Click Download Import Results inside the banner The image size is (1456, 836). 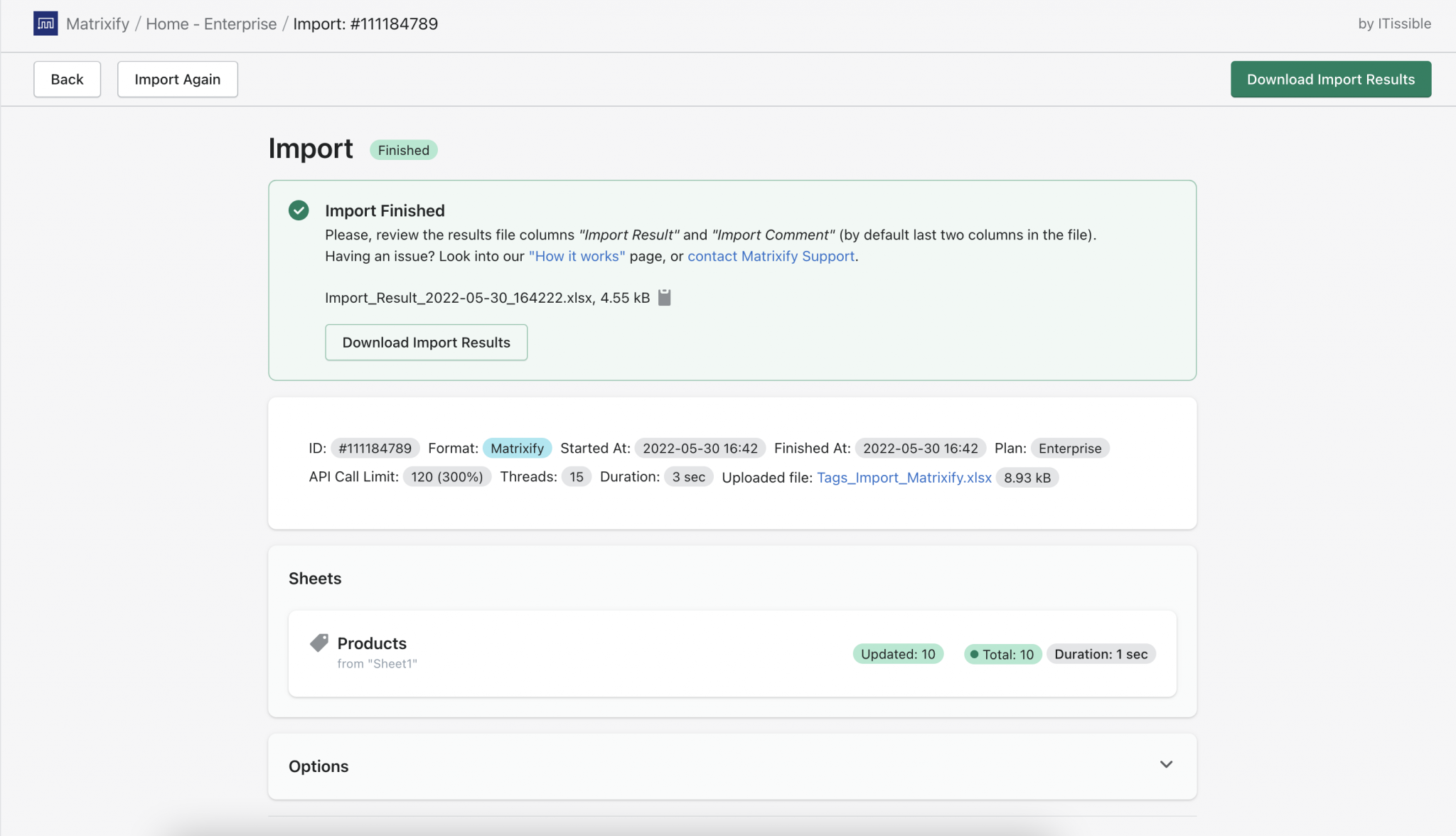click(426, 342)
